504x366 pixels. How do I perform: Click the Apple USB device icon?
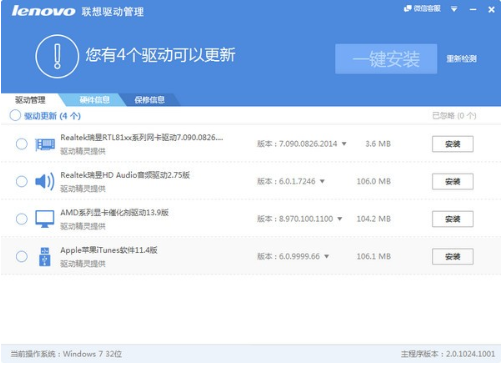pyautogui.click(x=45, y=256)
